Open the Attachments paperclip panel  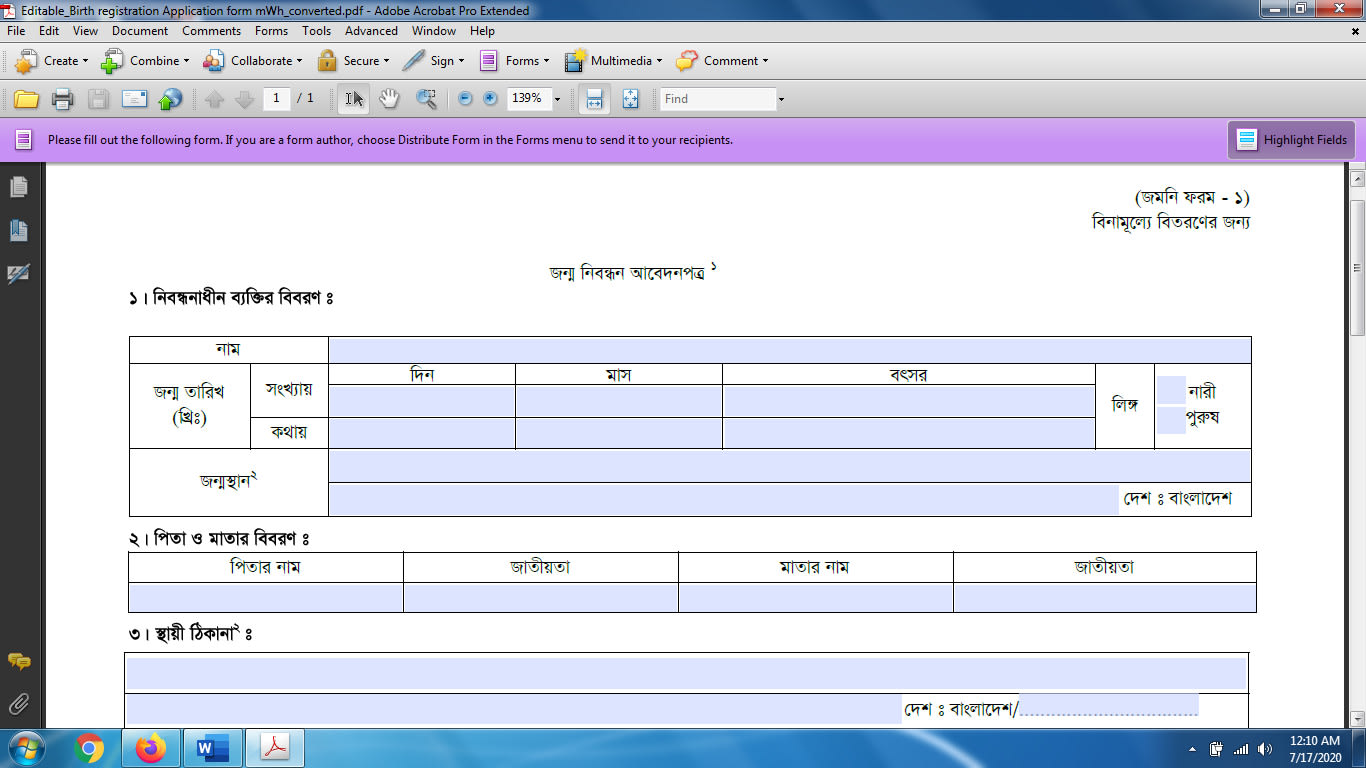[18, 704]
